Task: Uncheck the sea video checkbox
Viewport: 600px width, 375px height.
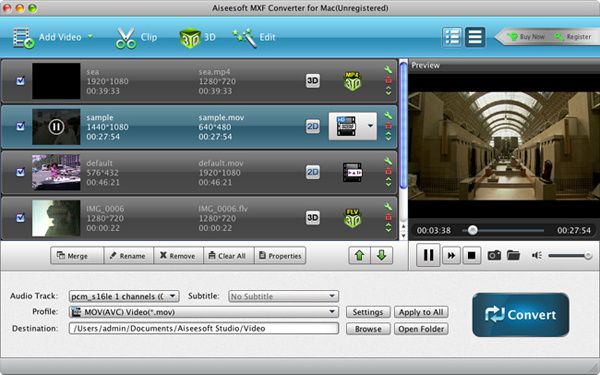Action: pyautogui.click(x=20, y=81)
